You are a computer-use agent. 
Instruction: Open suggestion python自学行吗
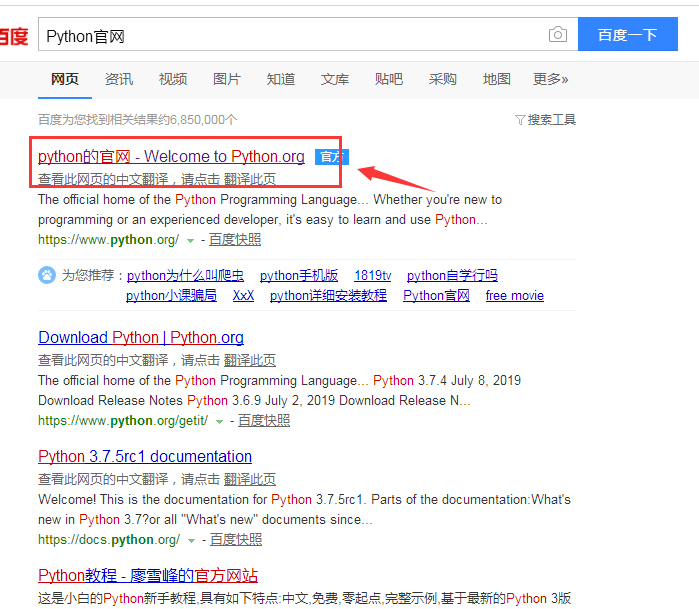tap(452, 276)
